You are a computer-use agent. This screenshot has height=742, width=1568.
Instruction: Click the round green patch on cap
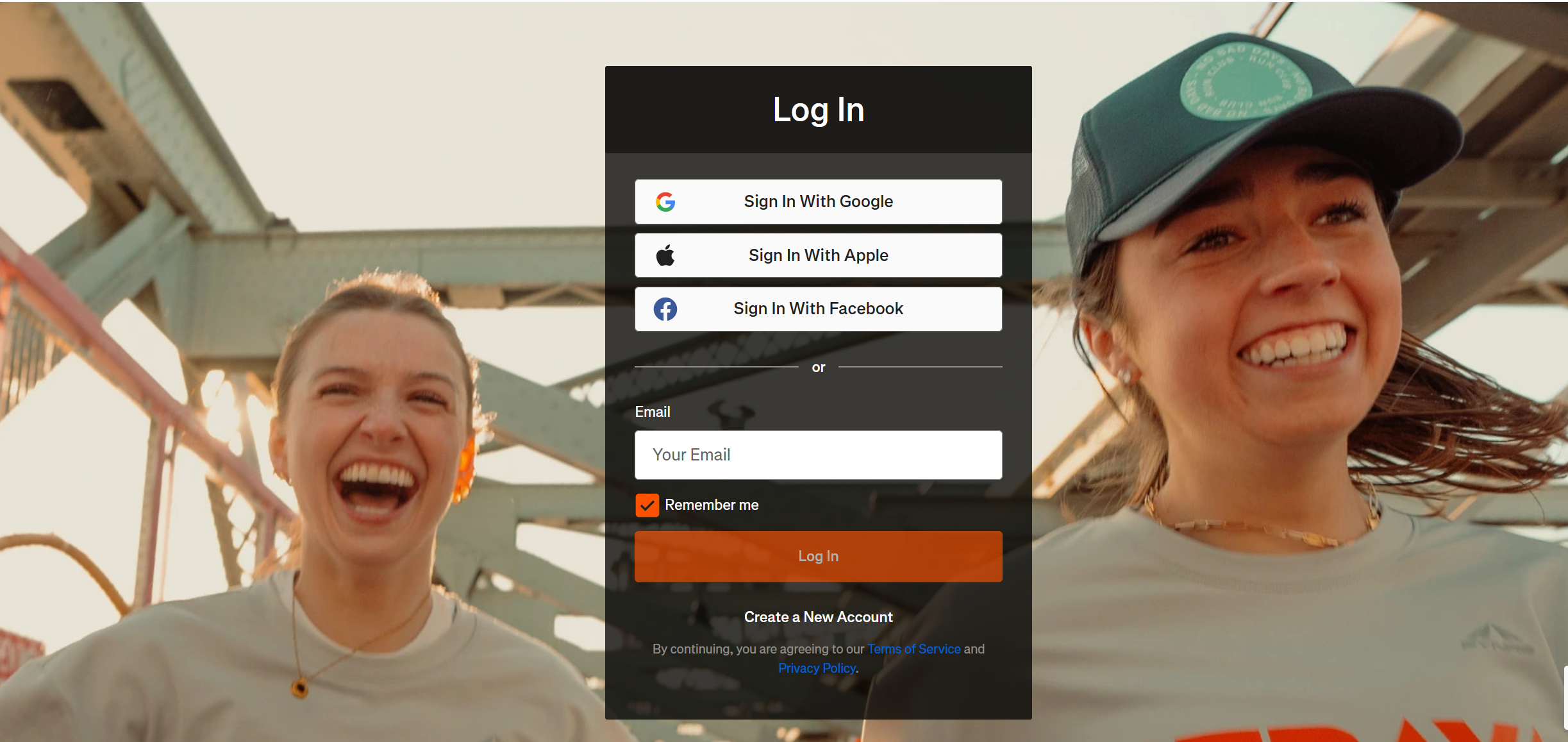click(1245, 81)
